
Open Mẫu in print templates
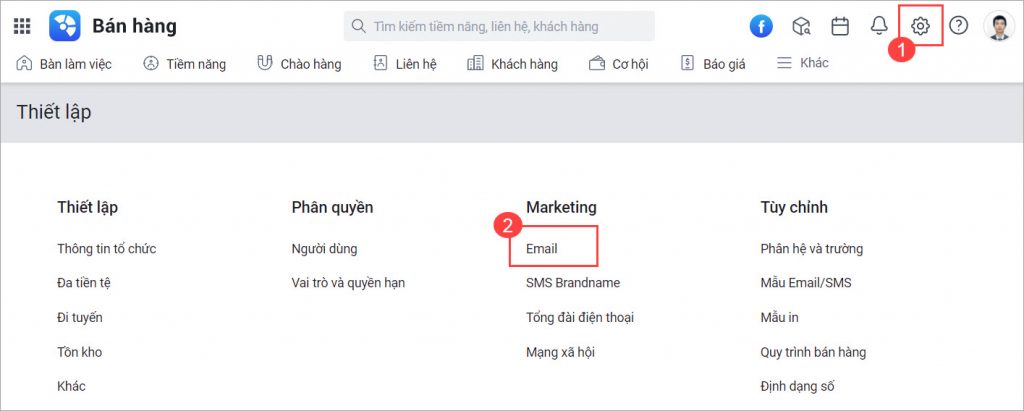pos(780,318)
